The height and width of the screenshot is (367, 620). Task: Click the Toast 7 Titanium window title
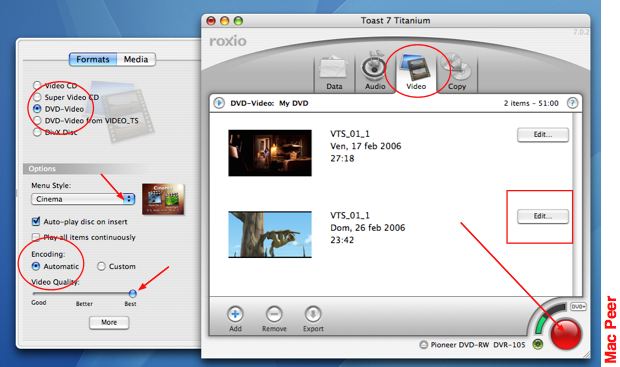[x=395, y=21]
